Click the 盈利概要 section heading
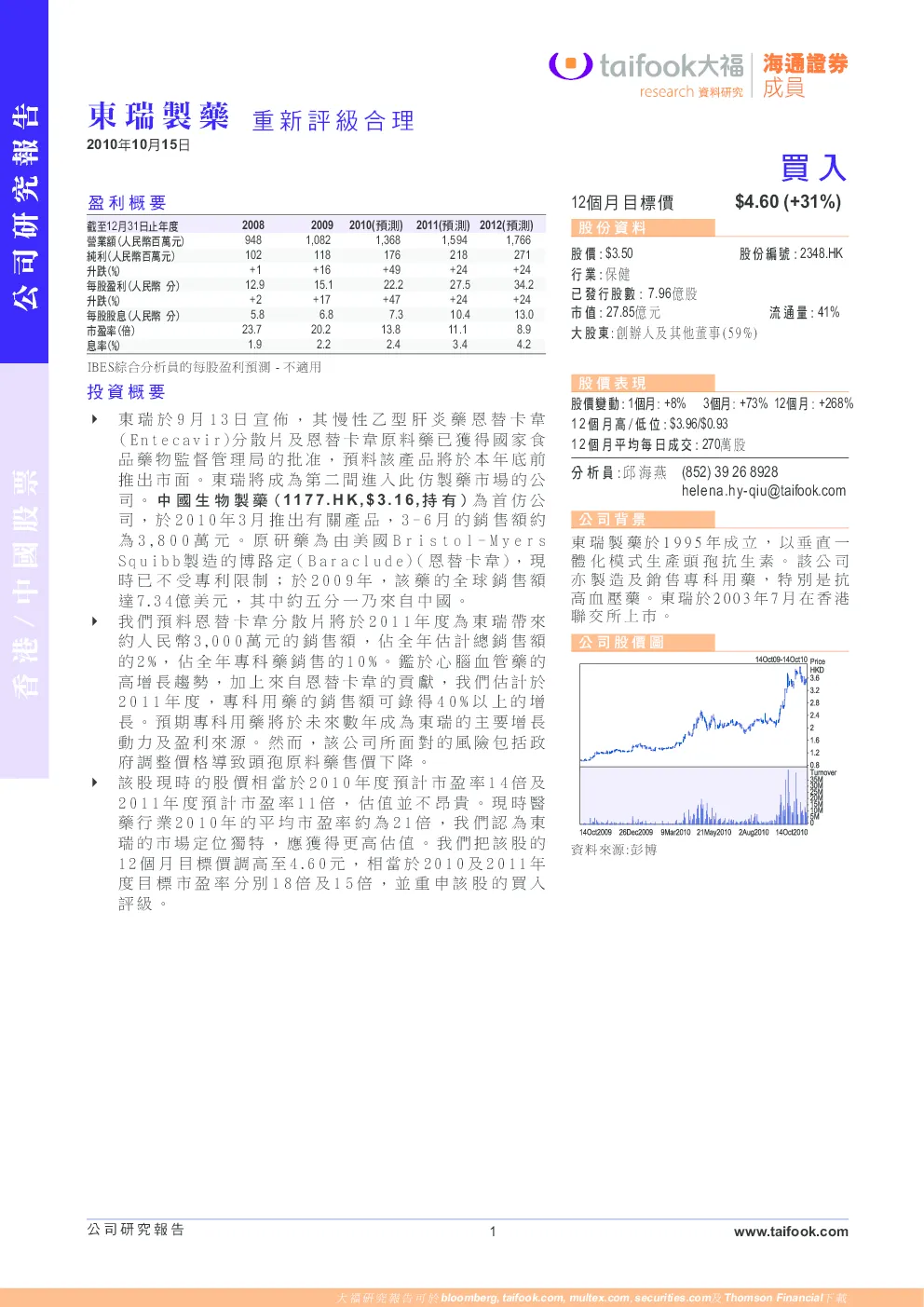Screen dimensions: 924x1307 tap(127, 203)
